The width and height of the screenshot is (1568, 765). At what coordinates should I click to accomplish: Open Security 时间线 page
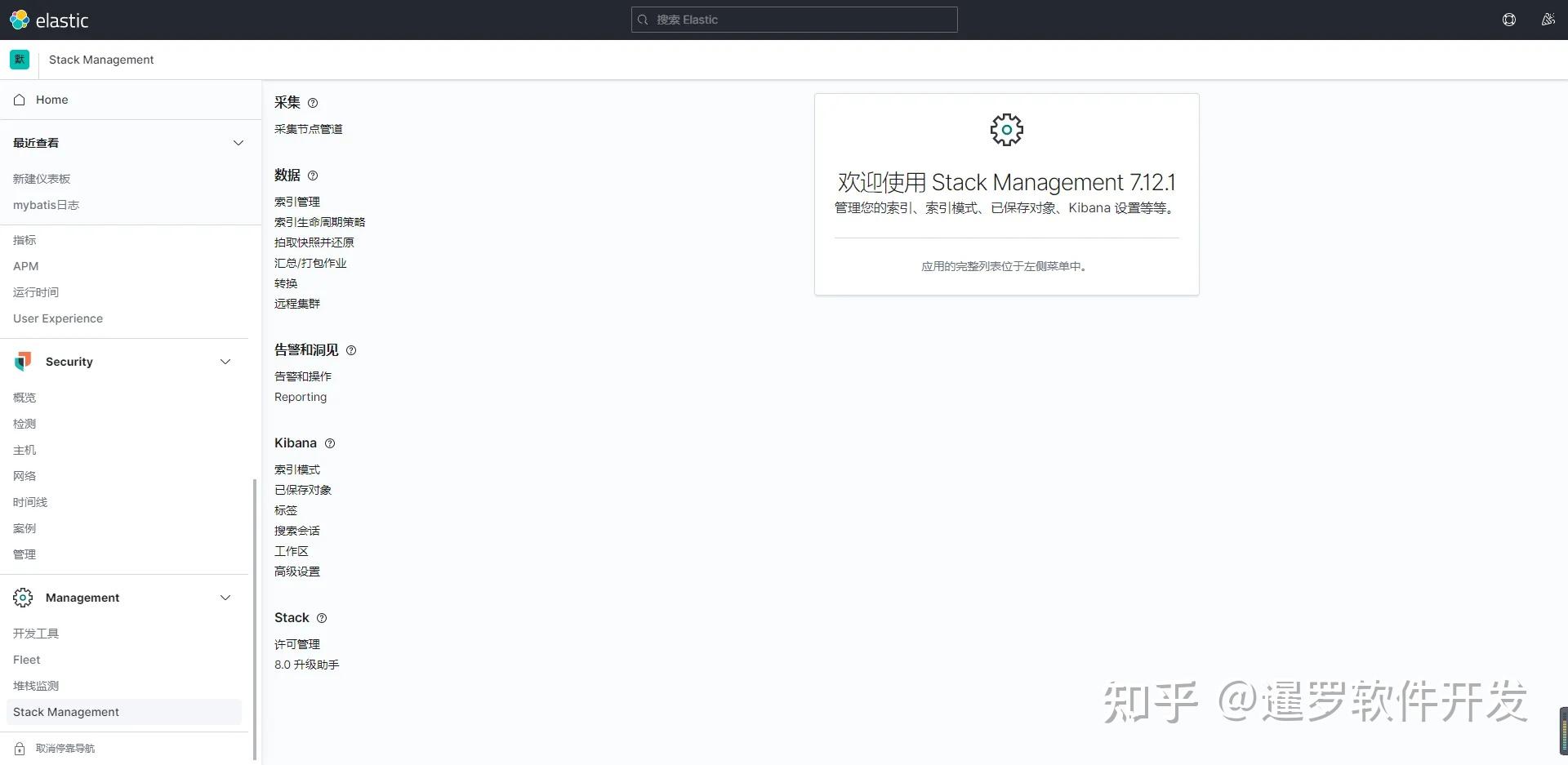pos(30,502)
